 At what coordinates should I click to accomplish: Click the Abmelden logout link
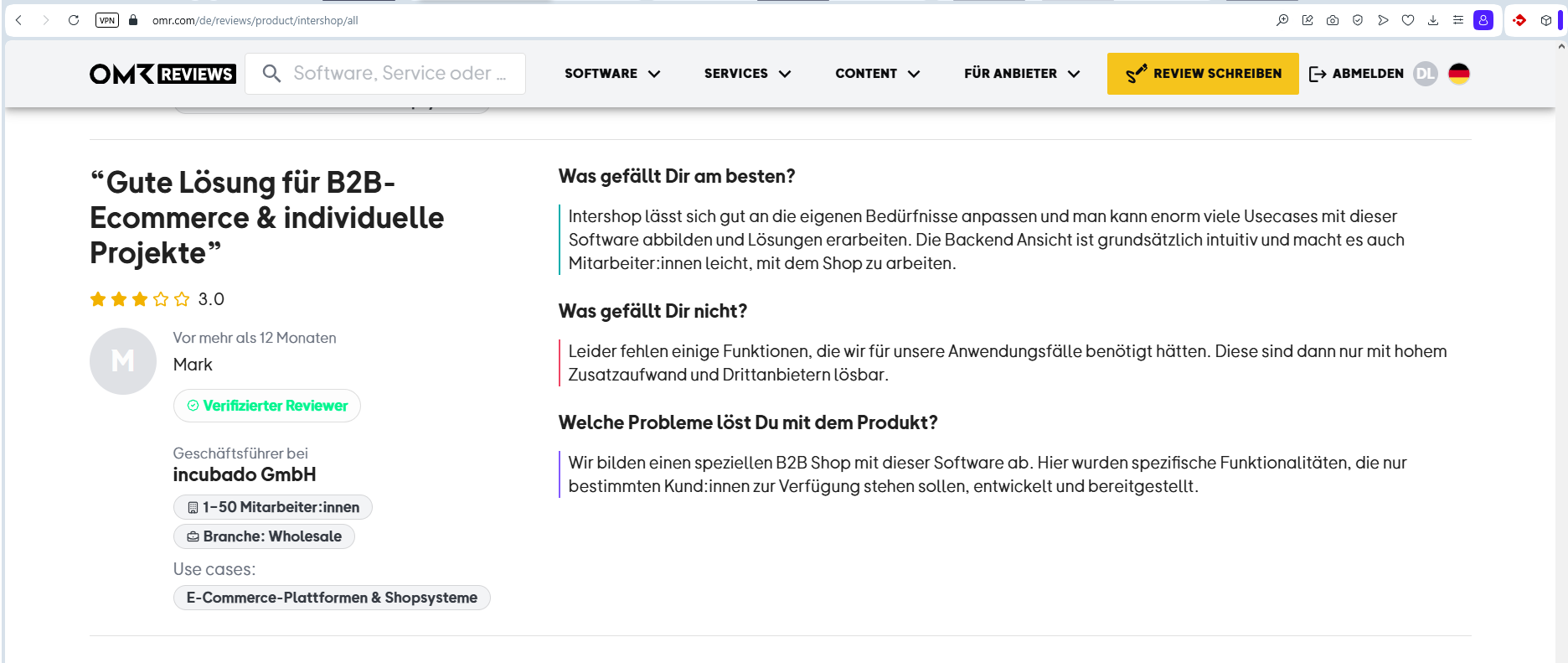[1356, 74]
